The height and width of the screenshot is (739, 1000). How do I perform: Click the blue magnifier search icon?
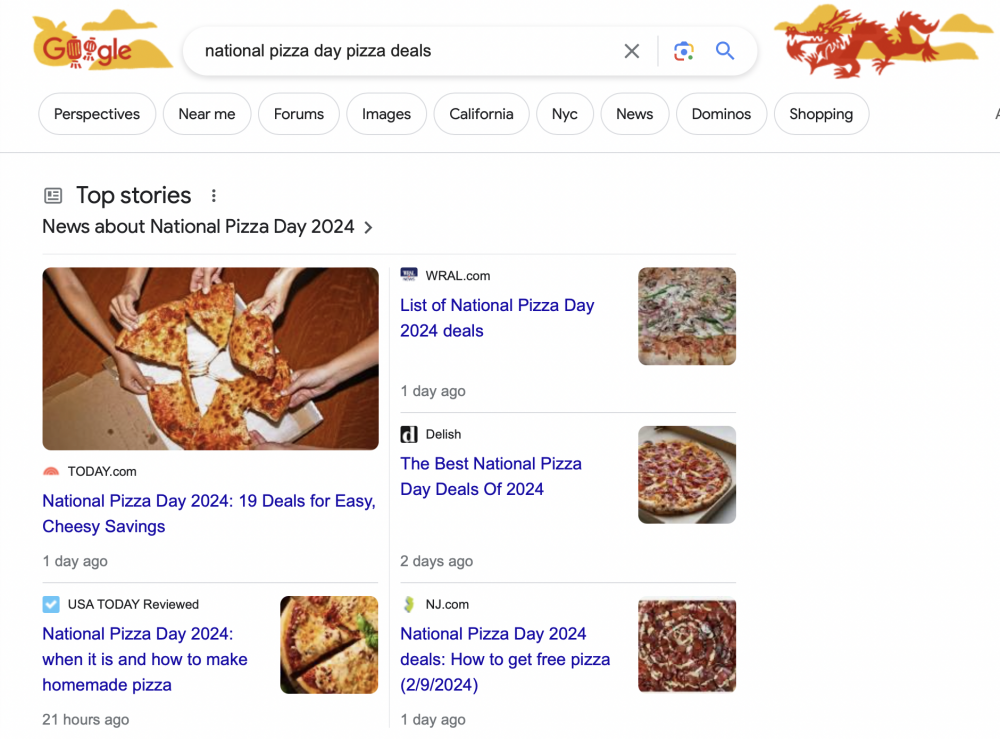pyautogui.click(x=725, y=51)
